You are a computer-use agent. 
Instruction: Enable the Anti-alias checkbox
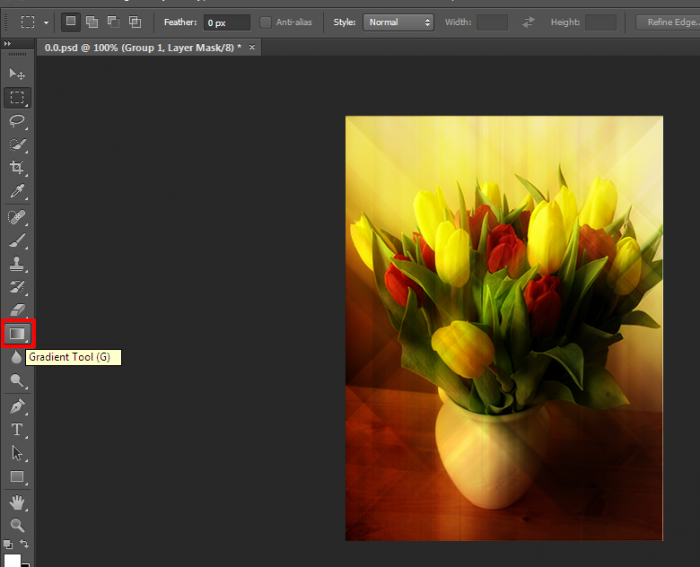coord(266,22)
